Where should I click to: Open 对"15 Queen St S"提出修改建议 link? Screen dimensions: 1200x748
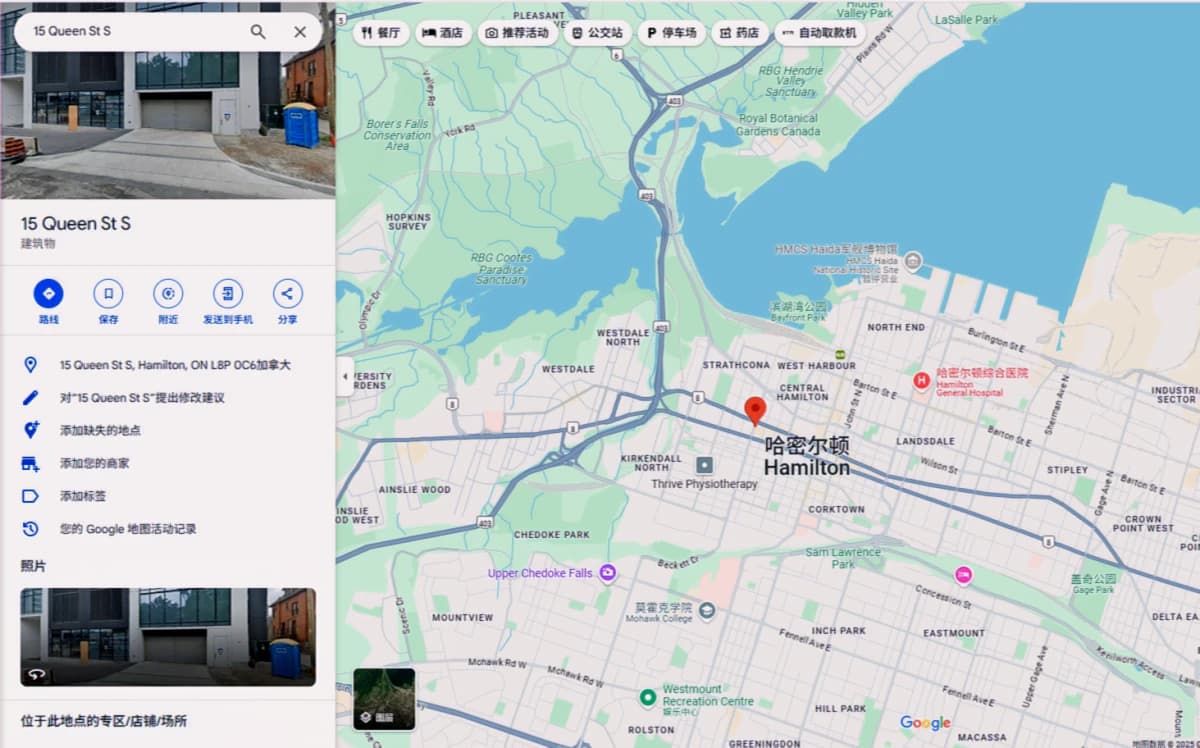click(142, 398)
